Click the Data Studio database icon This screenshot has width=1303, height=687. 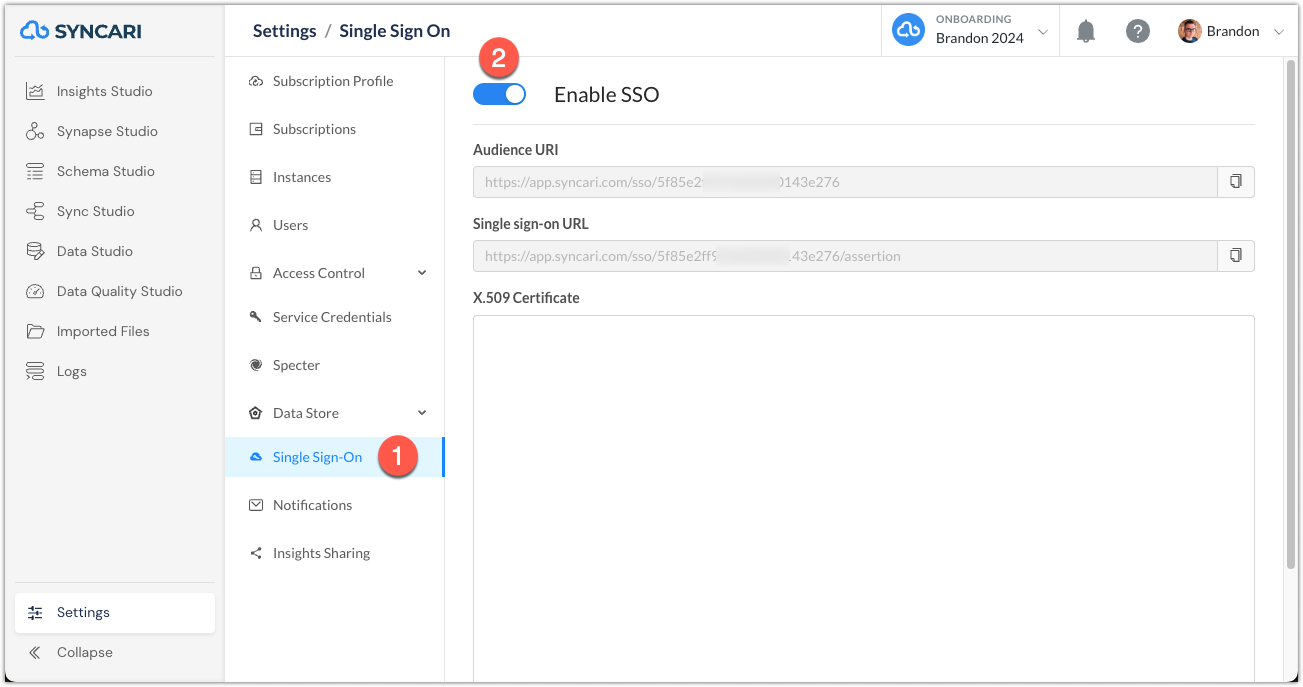(35, 251)
